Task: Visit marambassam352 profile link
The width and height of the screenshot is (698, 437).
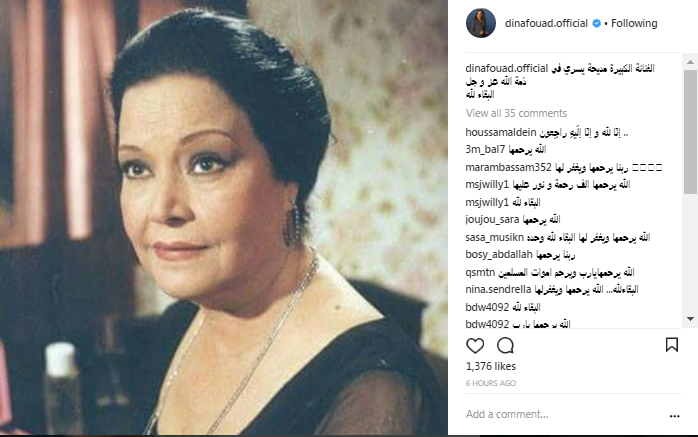Action: (508, 167)
